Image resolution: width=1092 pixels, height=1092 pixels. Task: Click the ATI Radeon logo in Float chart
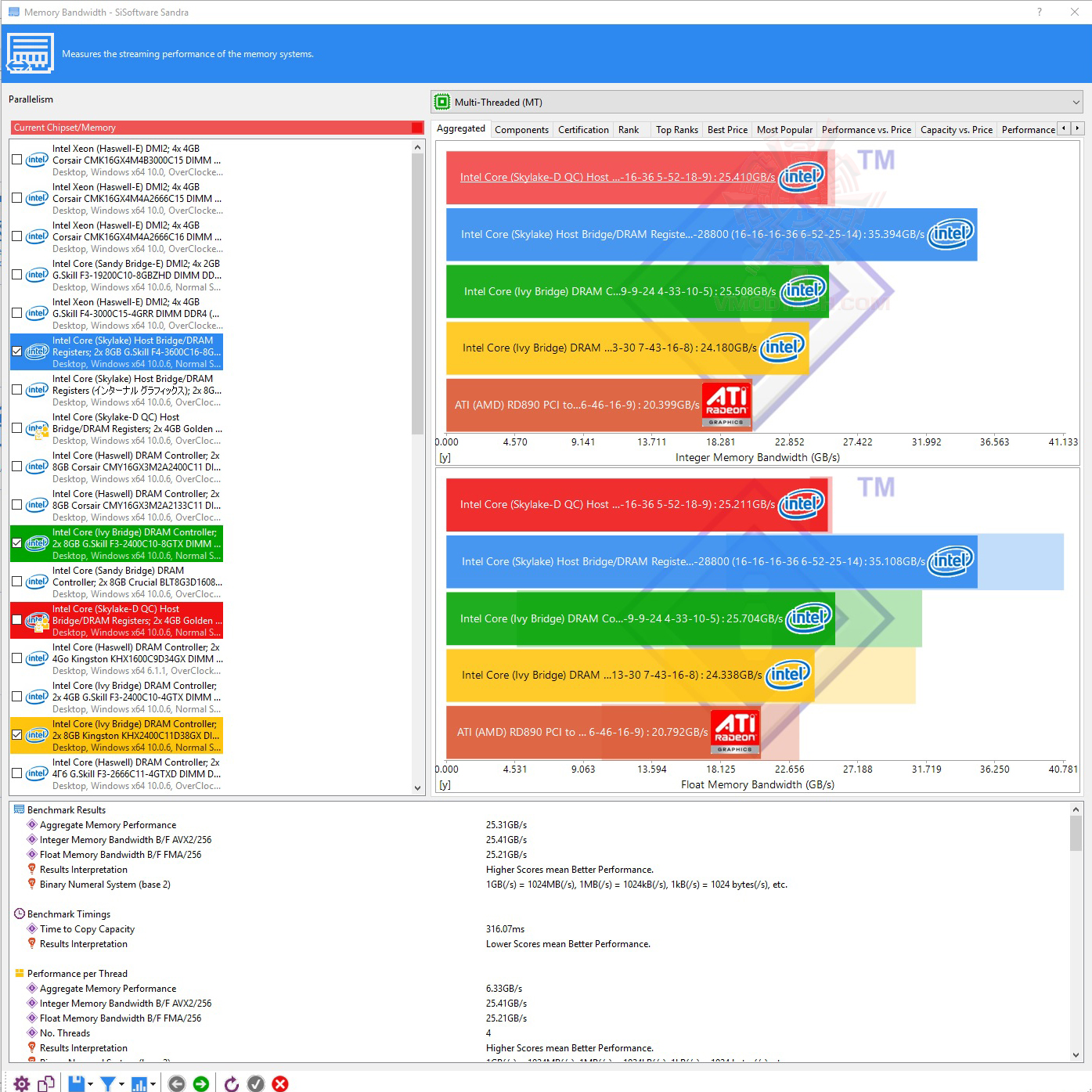[735, 732]
